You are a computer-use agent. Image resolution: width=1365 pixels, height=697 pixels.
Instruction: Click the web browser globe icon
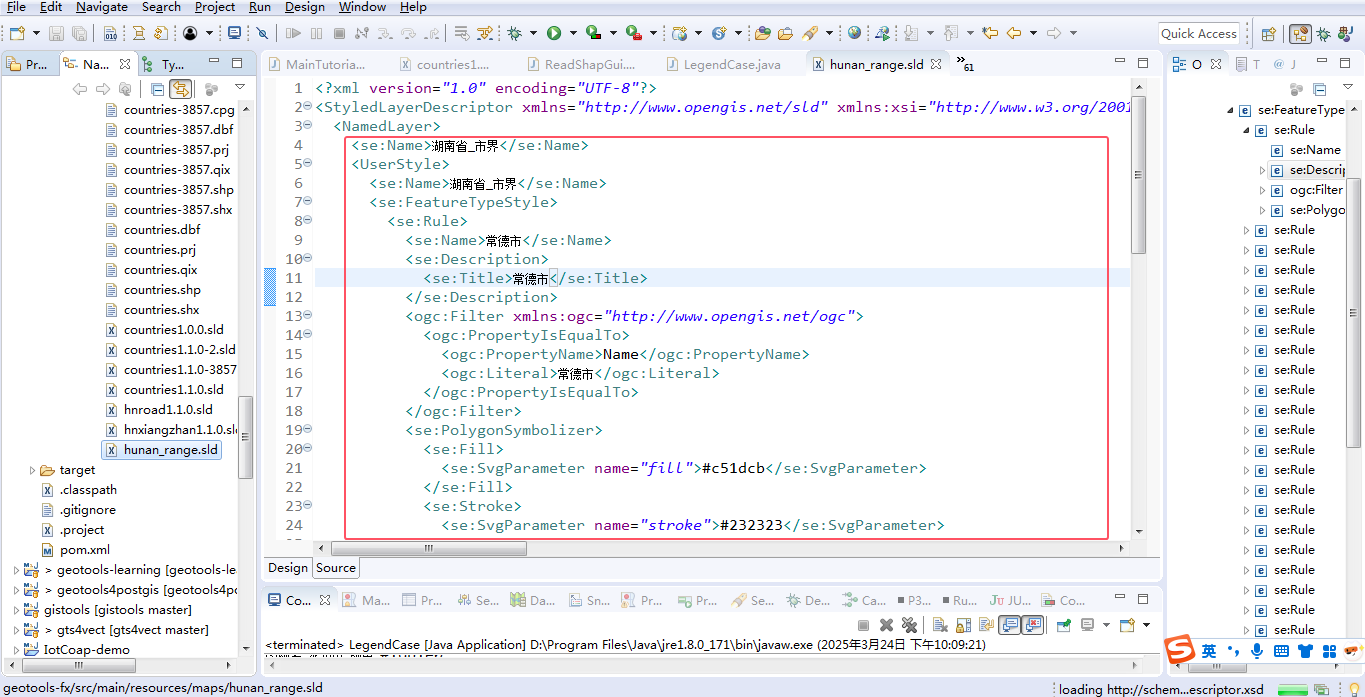click(x=854, y=33)
